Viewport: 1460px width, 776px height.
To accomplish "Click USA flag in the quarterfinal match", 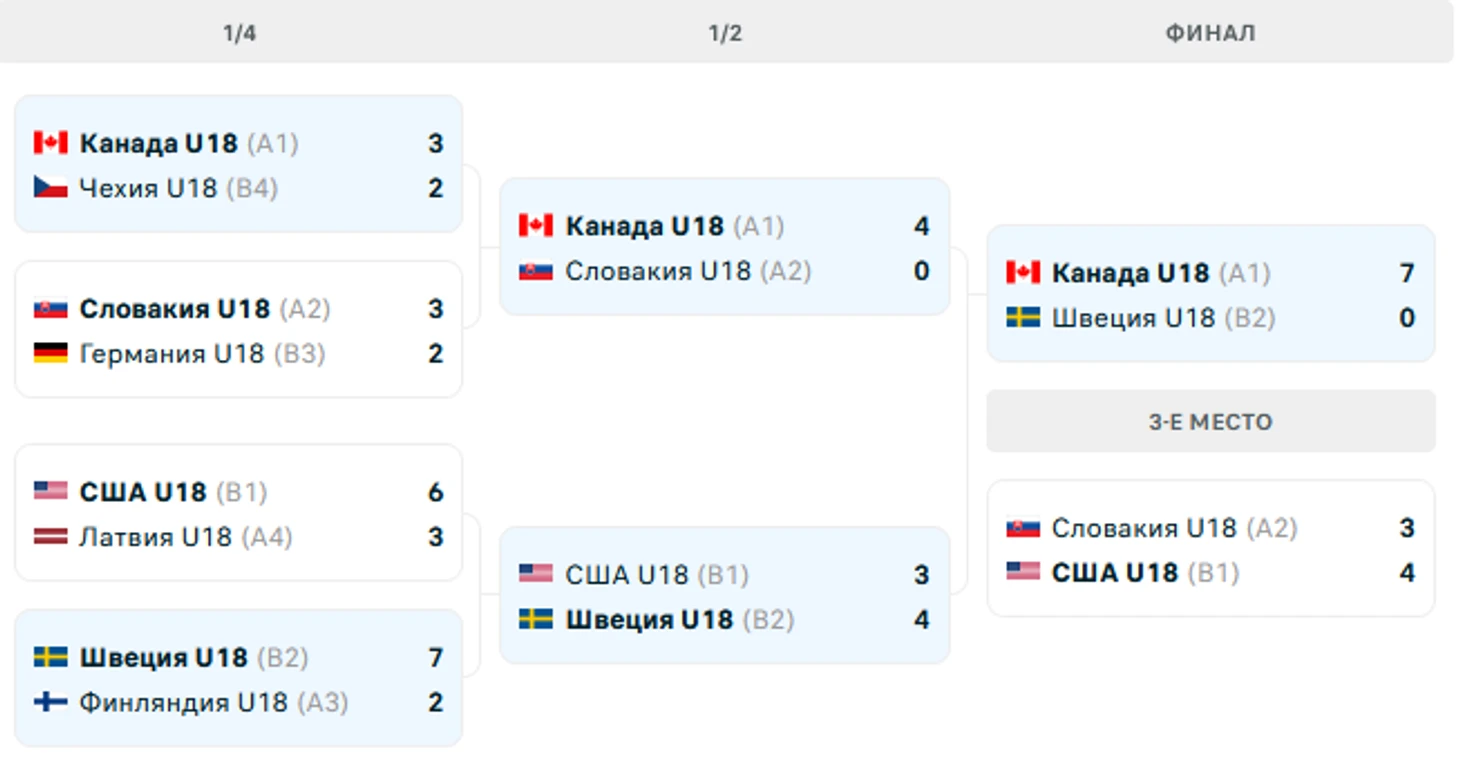I will click(x=50, y=491).
